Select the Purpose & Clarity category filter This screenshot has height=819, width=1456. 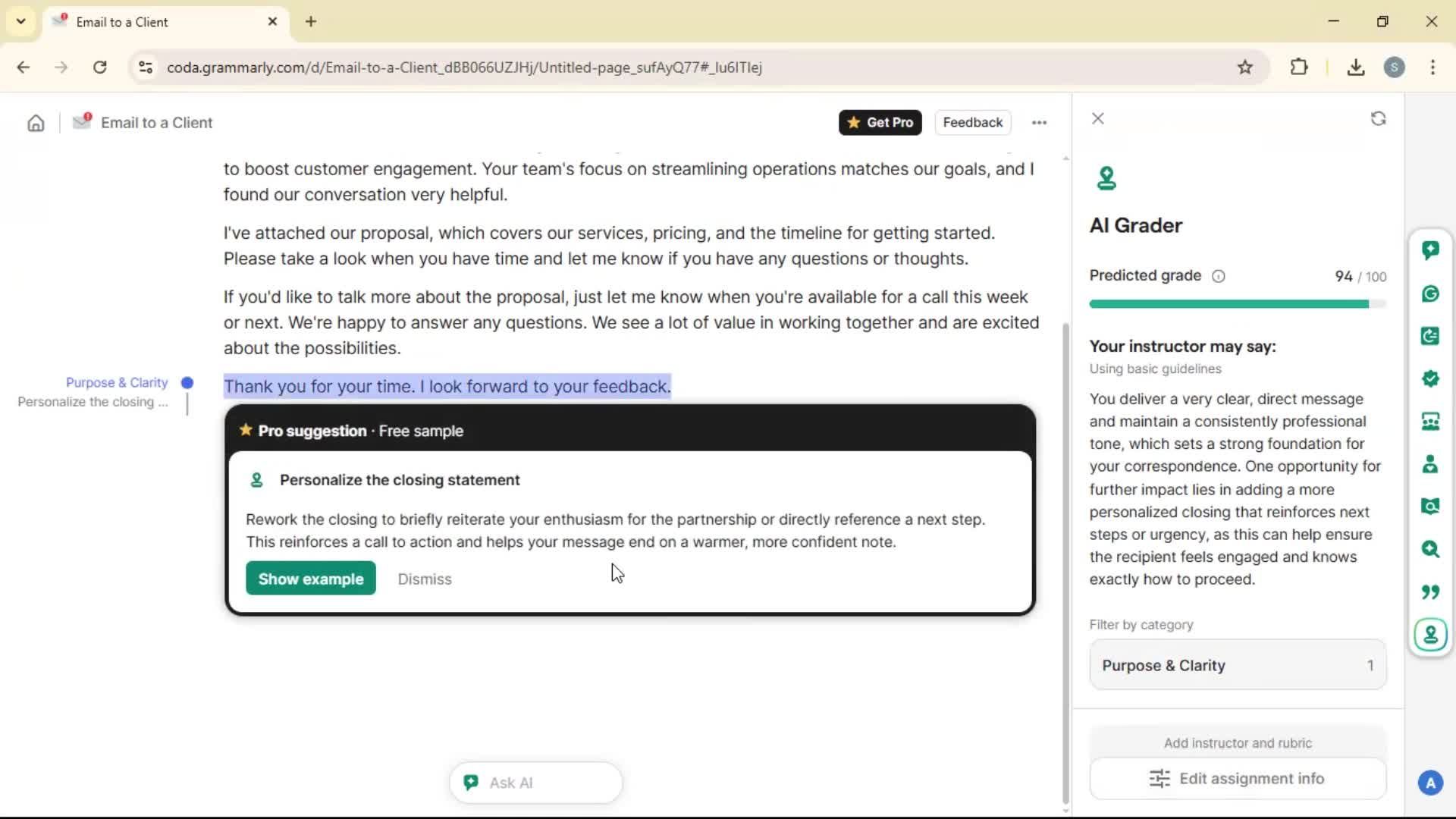(x=1237, y=665)
